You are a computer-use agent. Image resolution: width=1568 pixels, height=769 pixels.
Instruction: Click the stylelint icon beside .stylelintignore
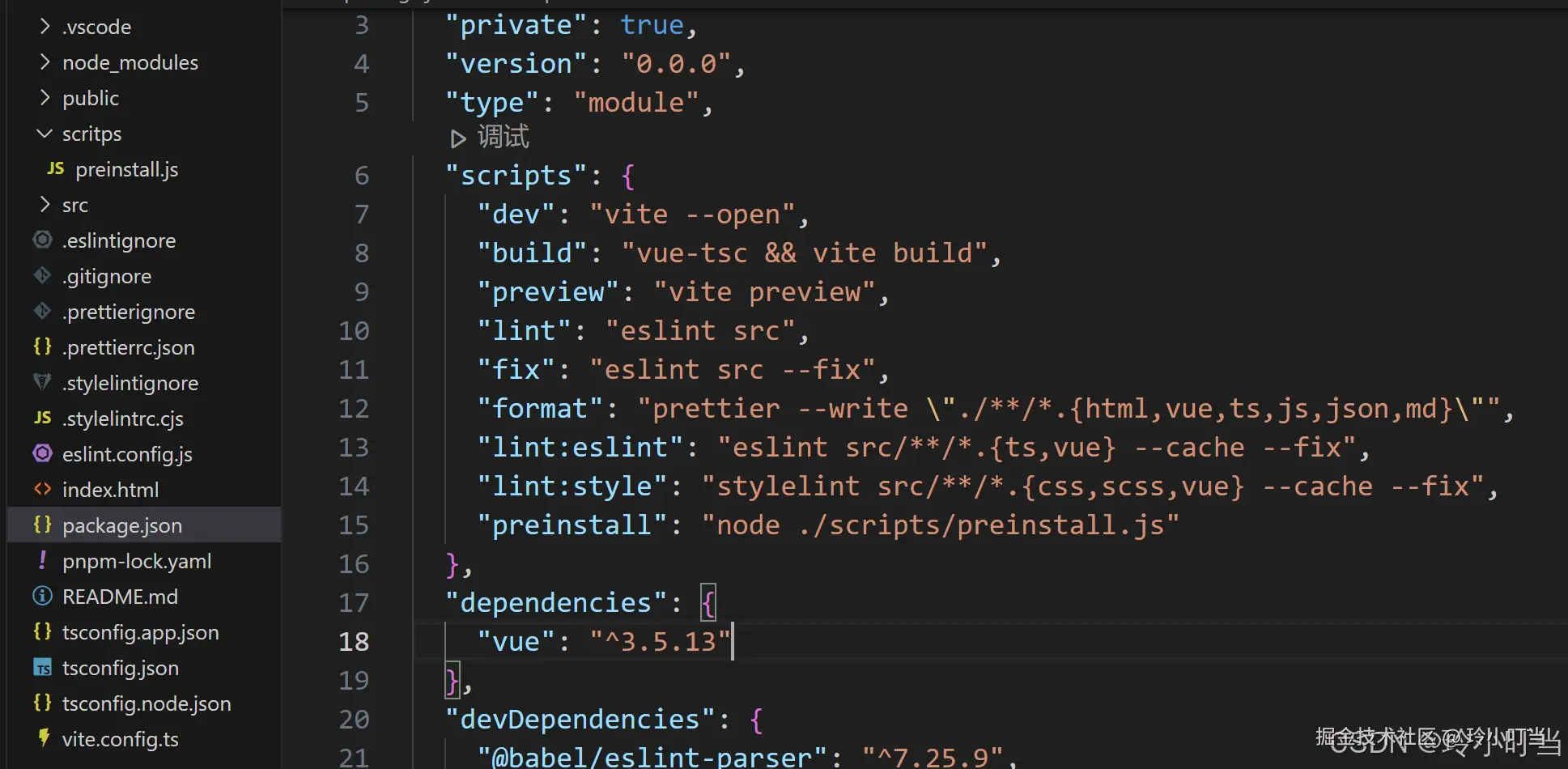43,382
